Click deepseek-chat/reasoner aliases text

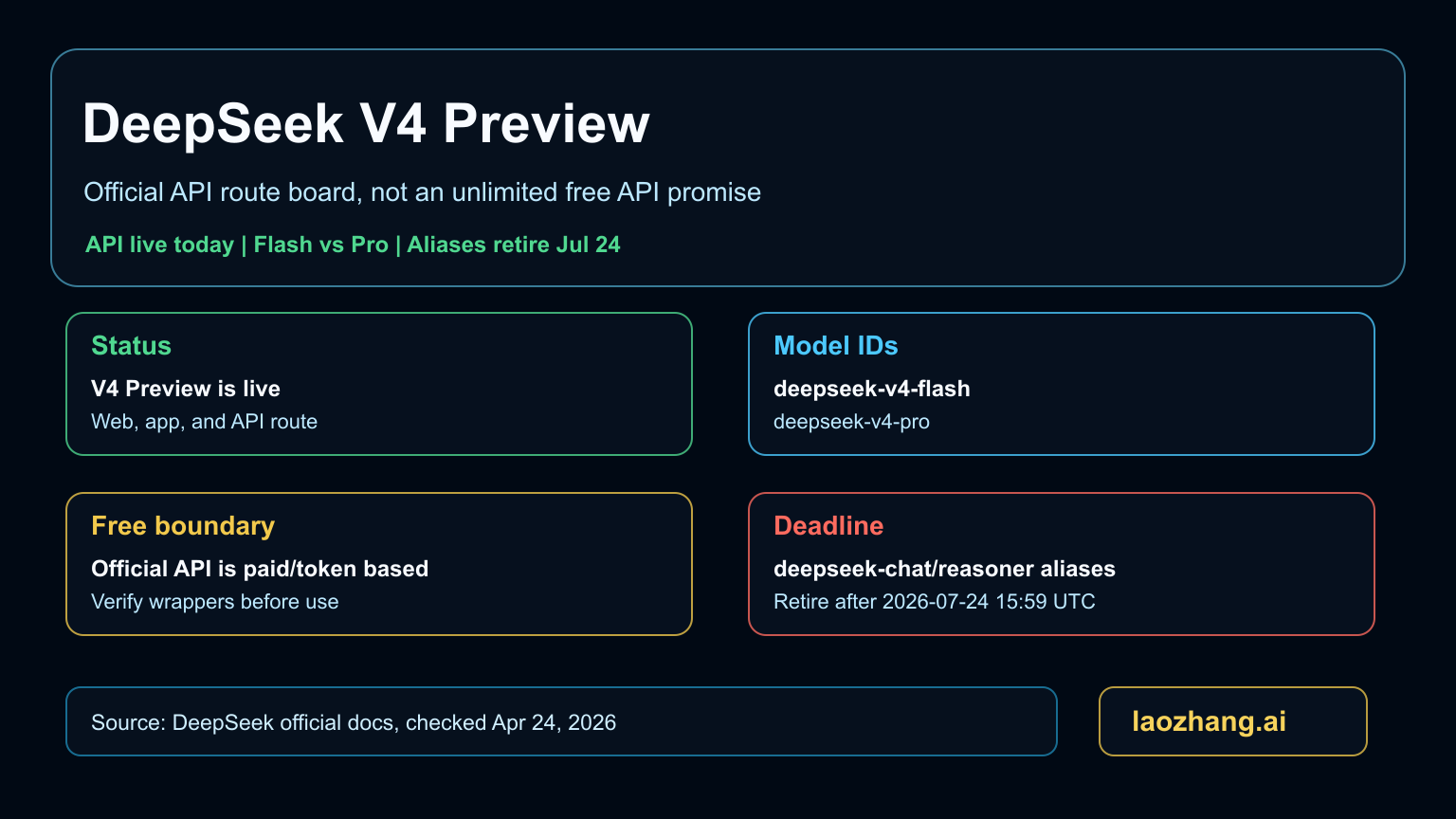(944, 569)
